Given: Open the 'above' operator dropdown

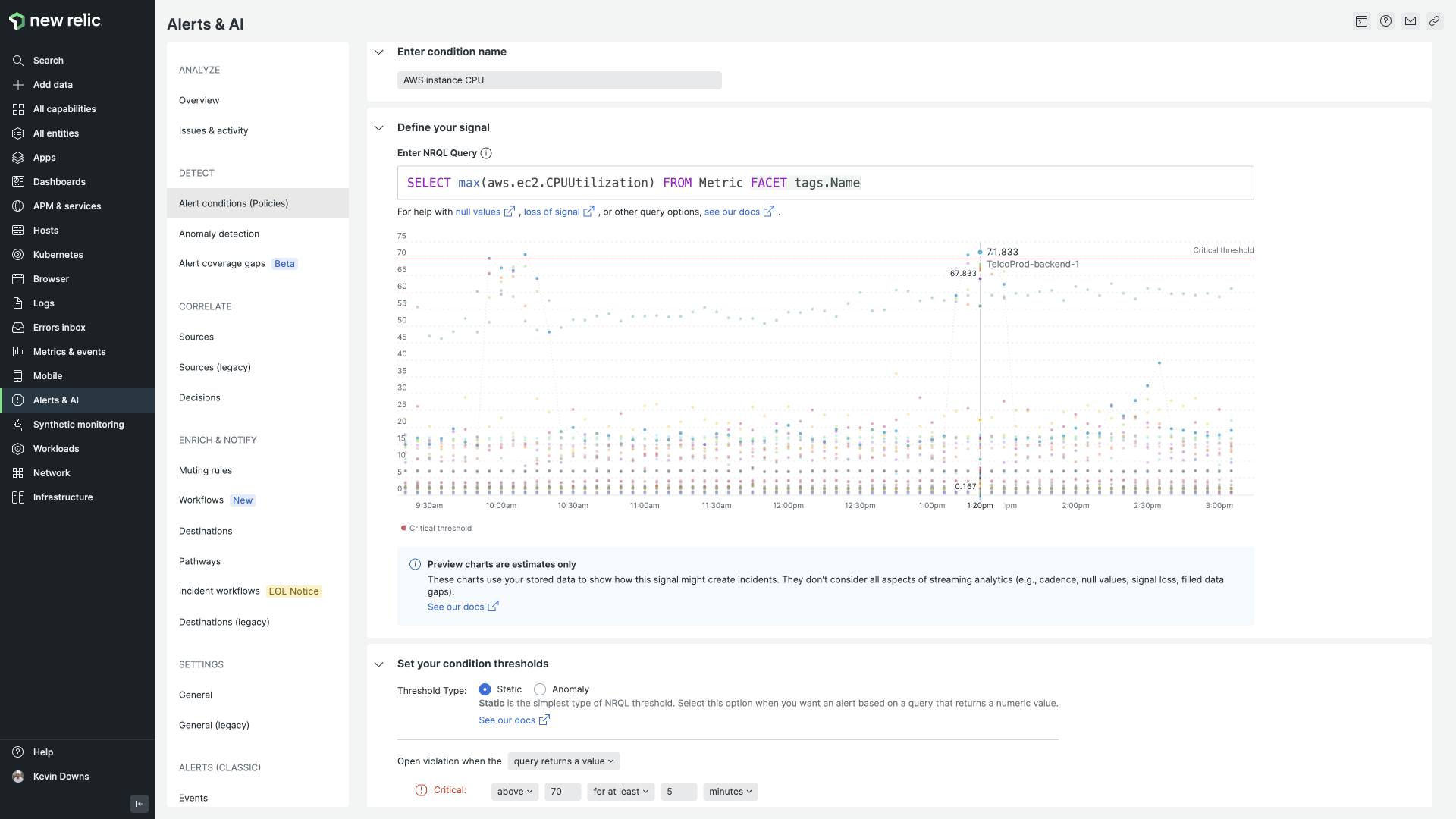Looking at the screenshot, I should (x=514, y=791).
